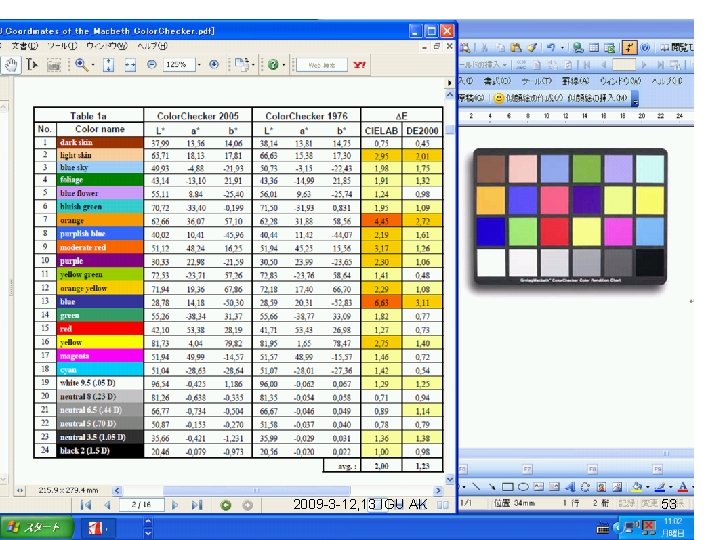Click the magenta color name cell in table

coord(100,356)
